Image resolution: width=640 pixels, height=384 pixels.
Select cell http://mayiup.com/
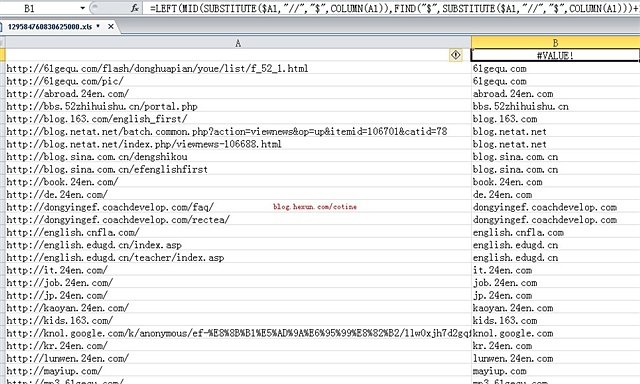(238, 371)
